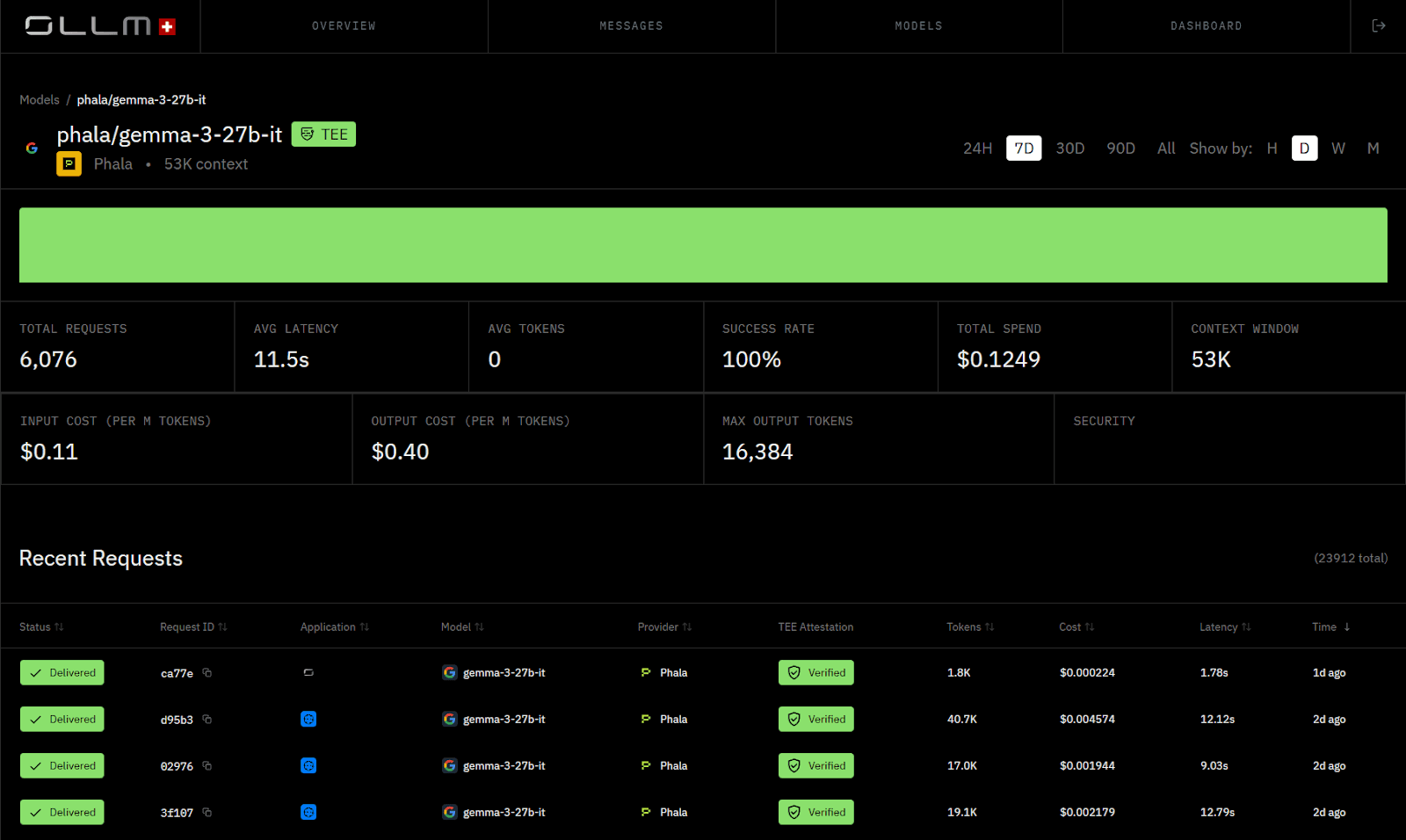Sort by Application column arrows
The height and width of the screenshot is (840, 1406).
364,627
